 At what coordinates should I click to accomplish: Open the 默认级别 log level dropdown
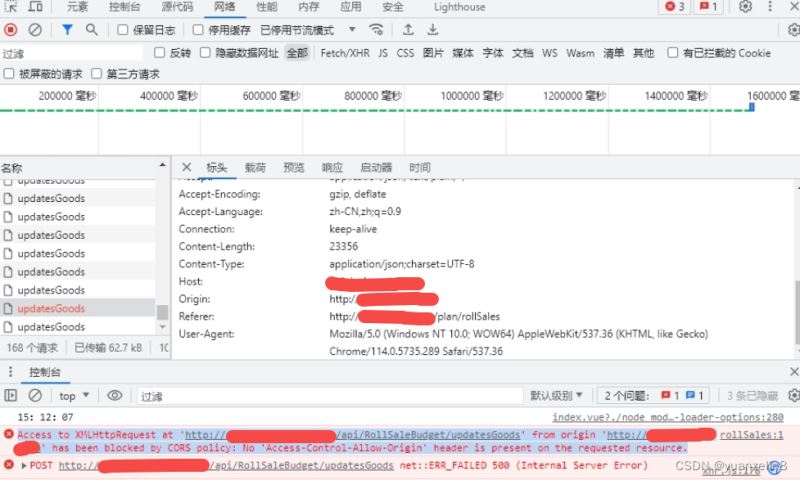click(x=556, y=395)
